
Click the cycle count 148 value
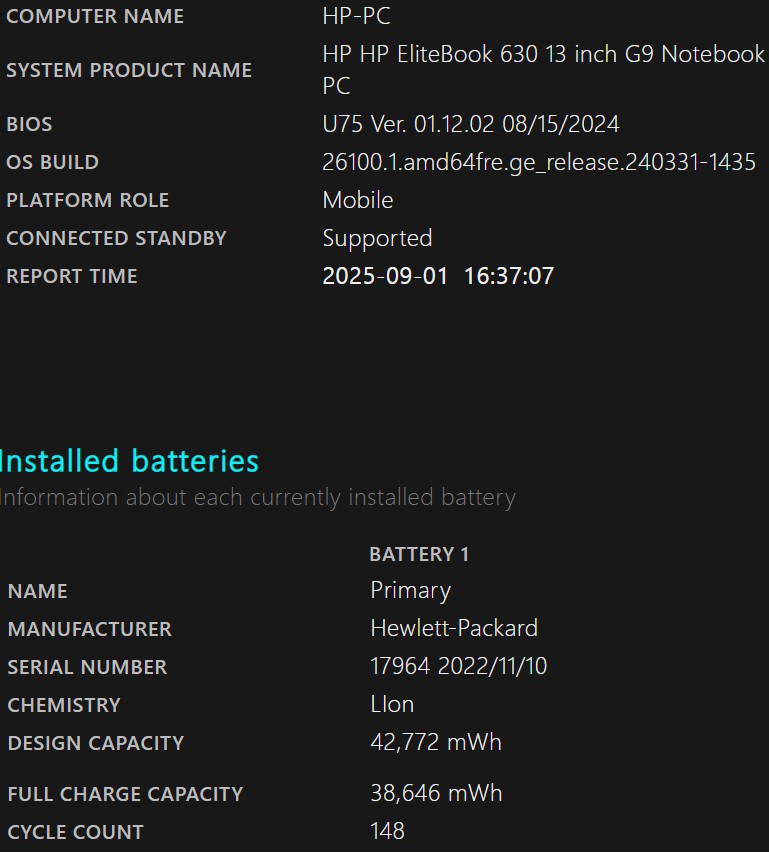click(387, 831)
